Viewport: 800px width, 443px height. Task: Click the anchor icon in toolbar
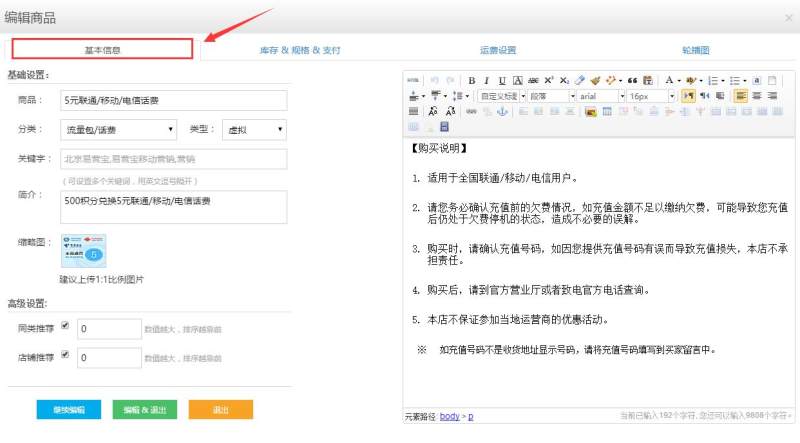(503, 112)
